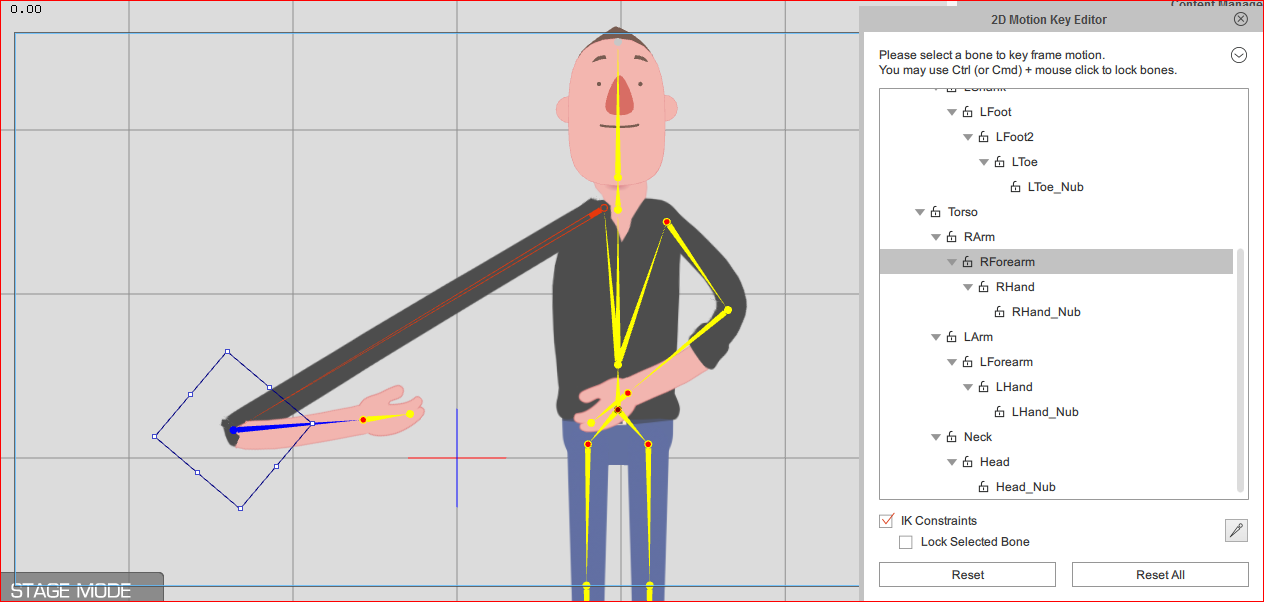Click the lock icon beside Neck
The width and height of the screenshot is (1264, 602).
(x=951, y=437)
